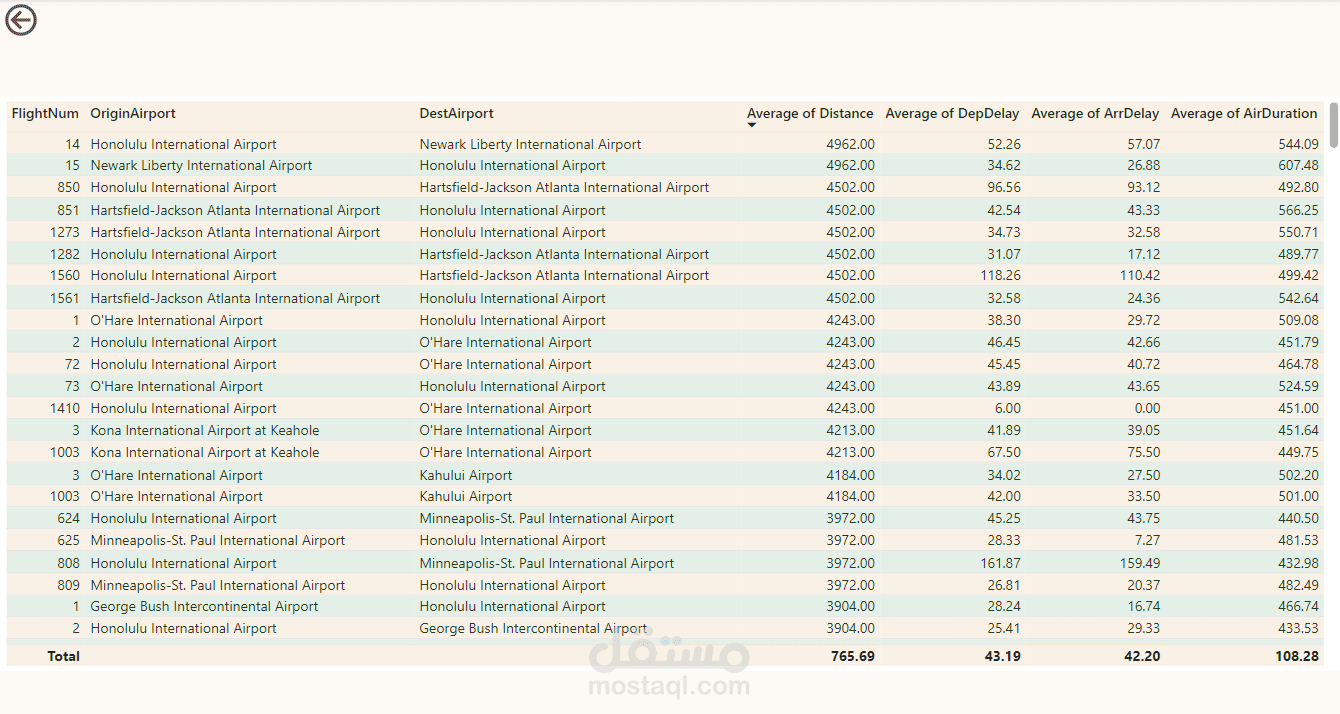Sort by the OriginAirport column header
1340x714 pixels.
click(x=133, y=114)
